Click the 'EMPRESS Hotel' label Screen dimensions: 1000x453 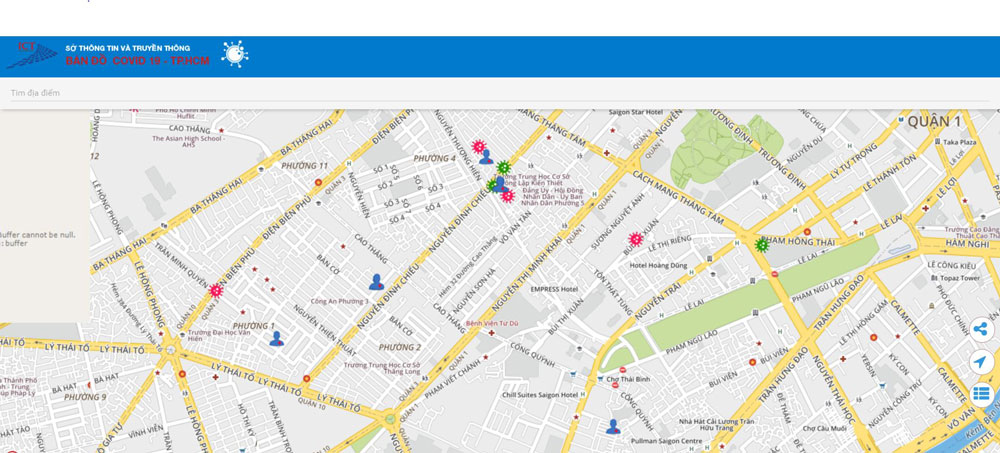(x=554, y=289)
